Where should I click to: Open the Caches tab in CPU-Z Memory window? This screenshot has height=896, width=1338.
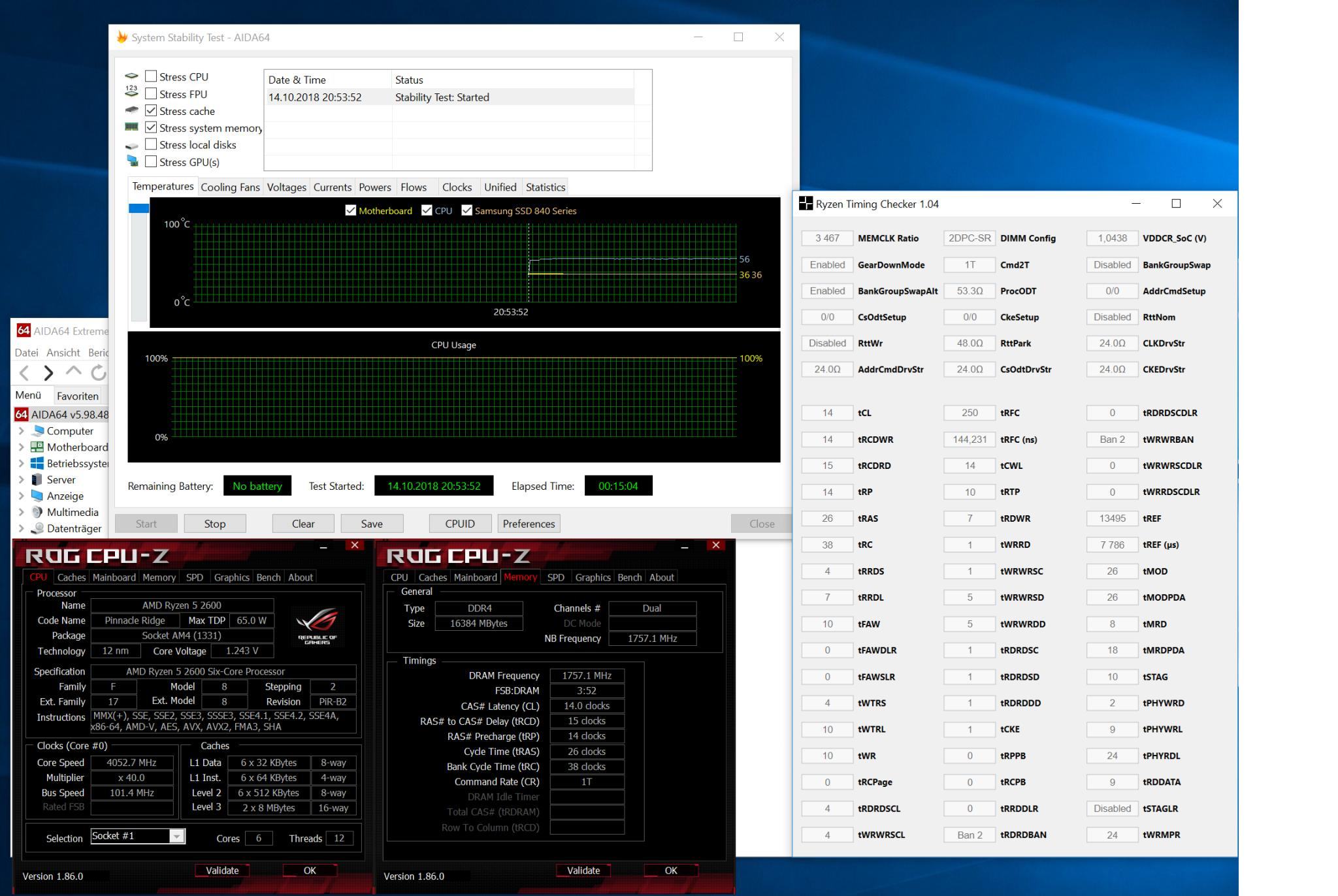click(432, 577)
